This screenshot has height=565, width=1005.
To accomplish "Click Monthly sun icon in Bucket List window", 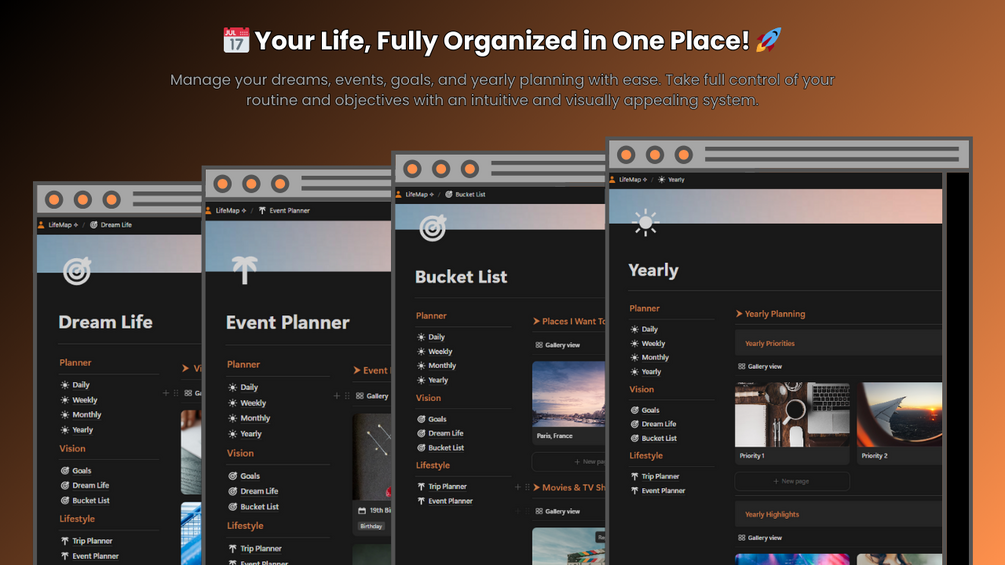I will coord(421,366).
